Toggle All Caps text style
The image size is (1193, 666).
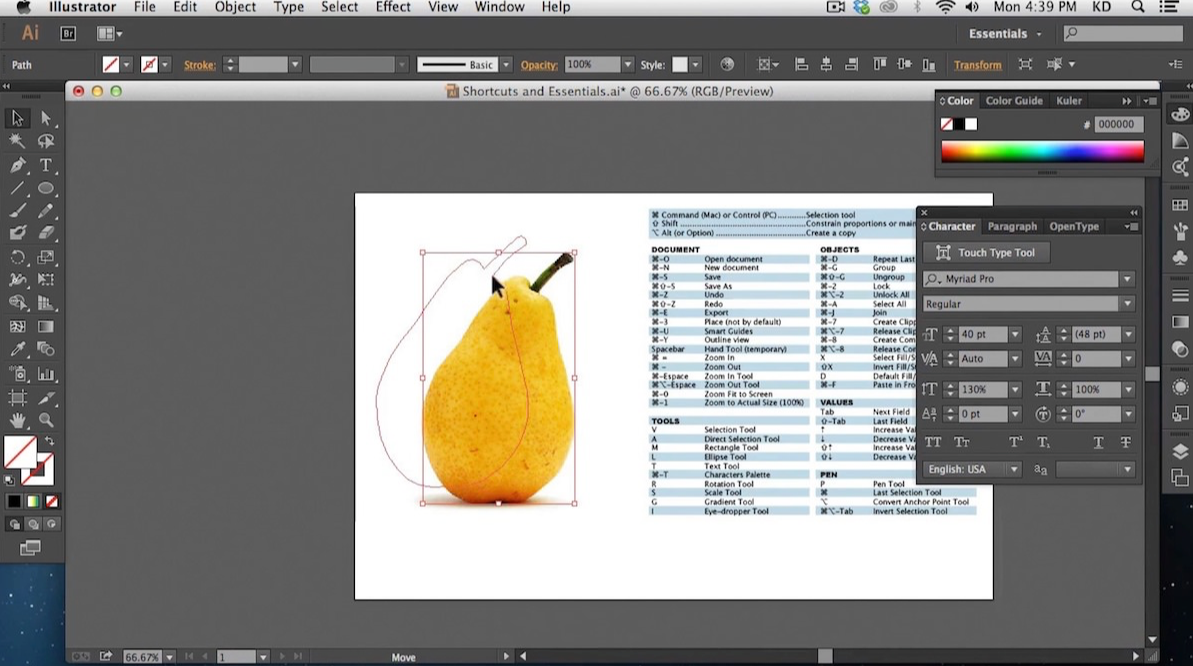coord(933,442)
